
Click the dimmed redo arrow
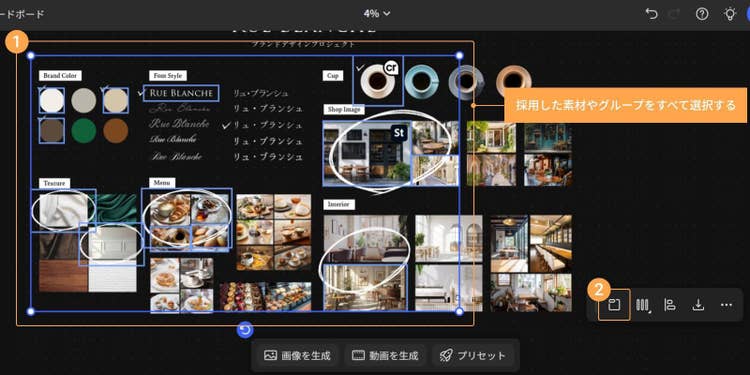(x=674, y=14)
